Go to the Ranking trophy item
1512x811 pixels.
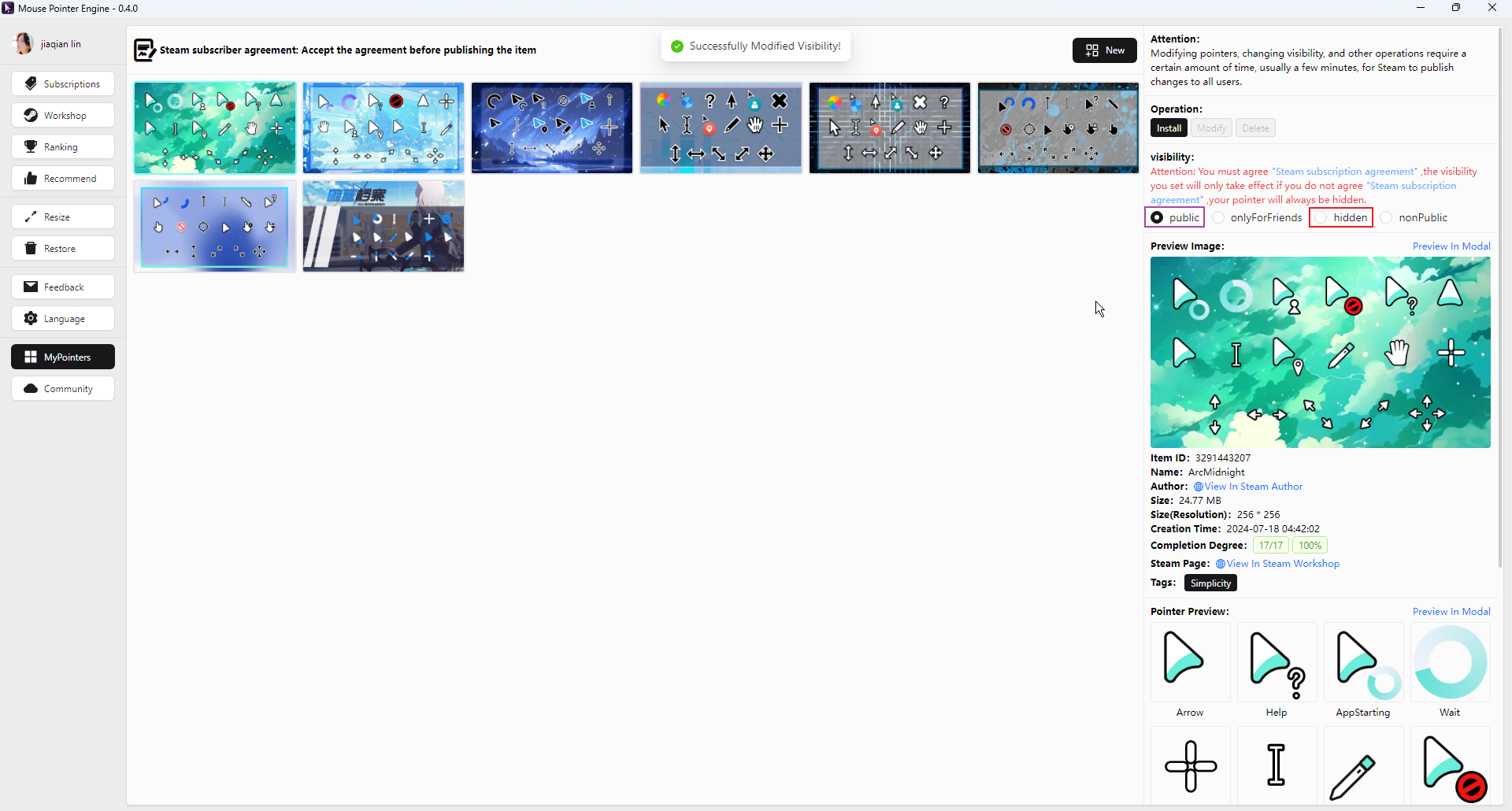pos(63,147)
